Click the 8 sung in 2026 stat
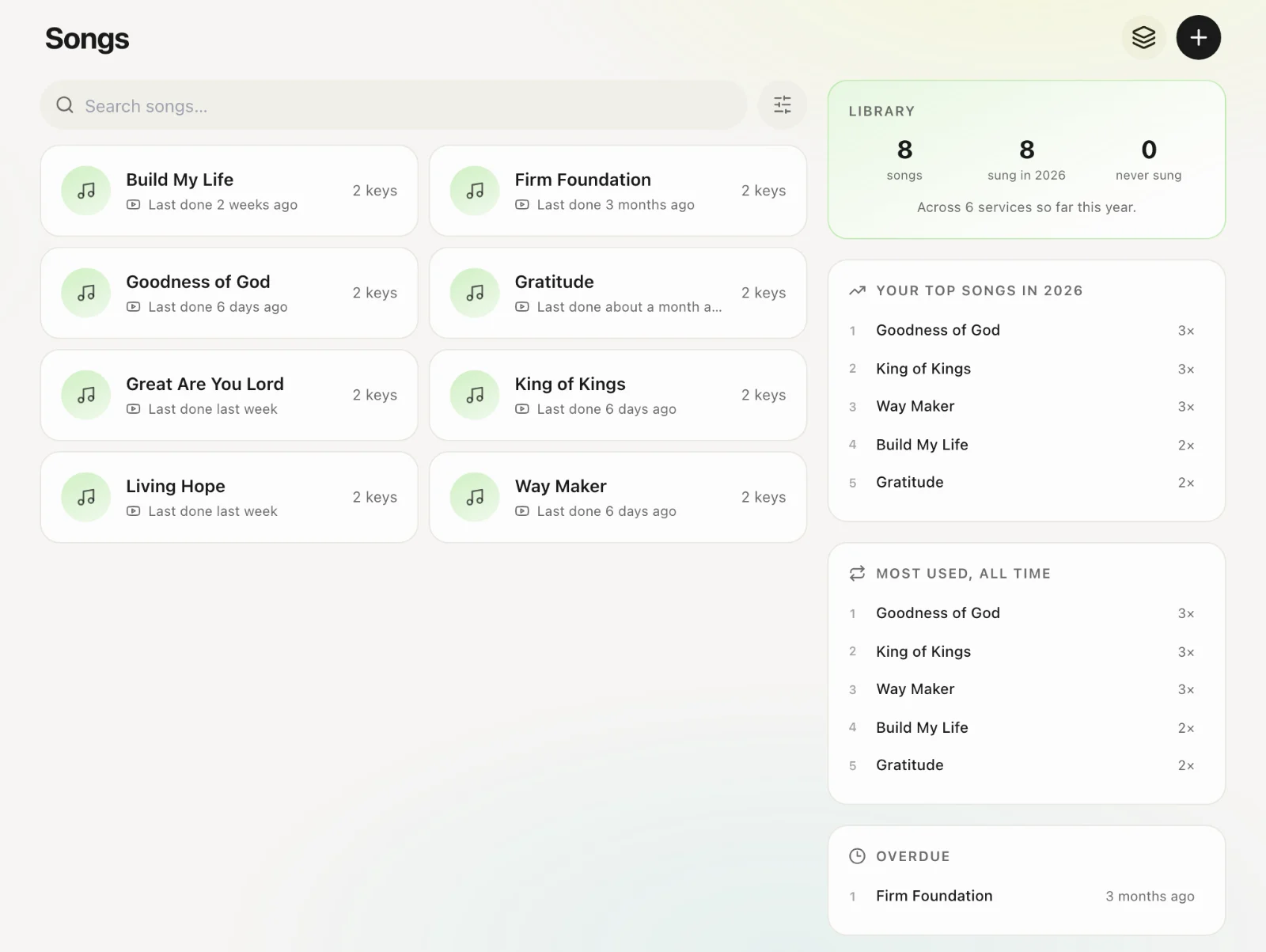Screen dimensions: 1266x952 pyautogui.click(x=1026, y=160)
